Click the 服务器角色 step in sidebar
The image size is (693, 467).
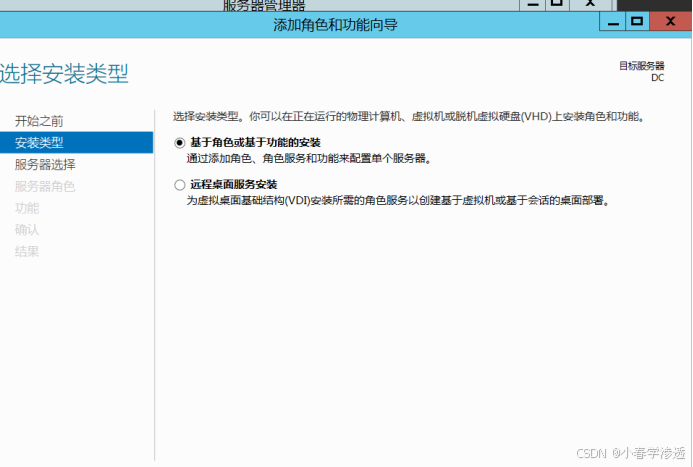point(45,186)
